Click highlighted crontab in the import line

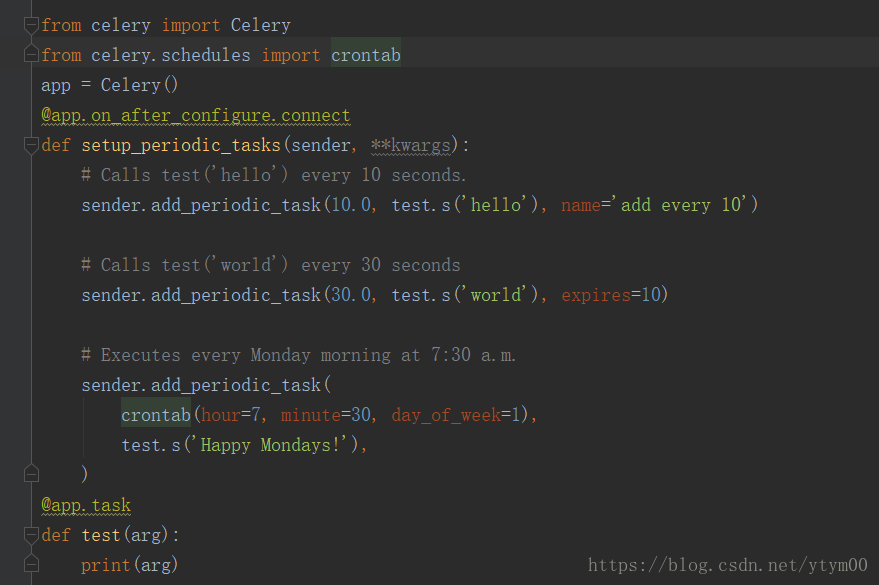pos(366,55)
